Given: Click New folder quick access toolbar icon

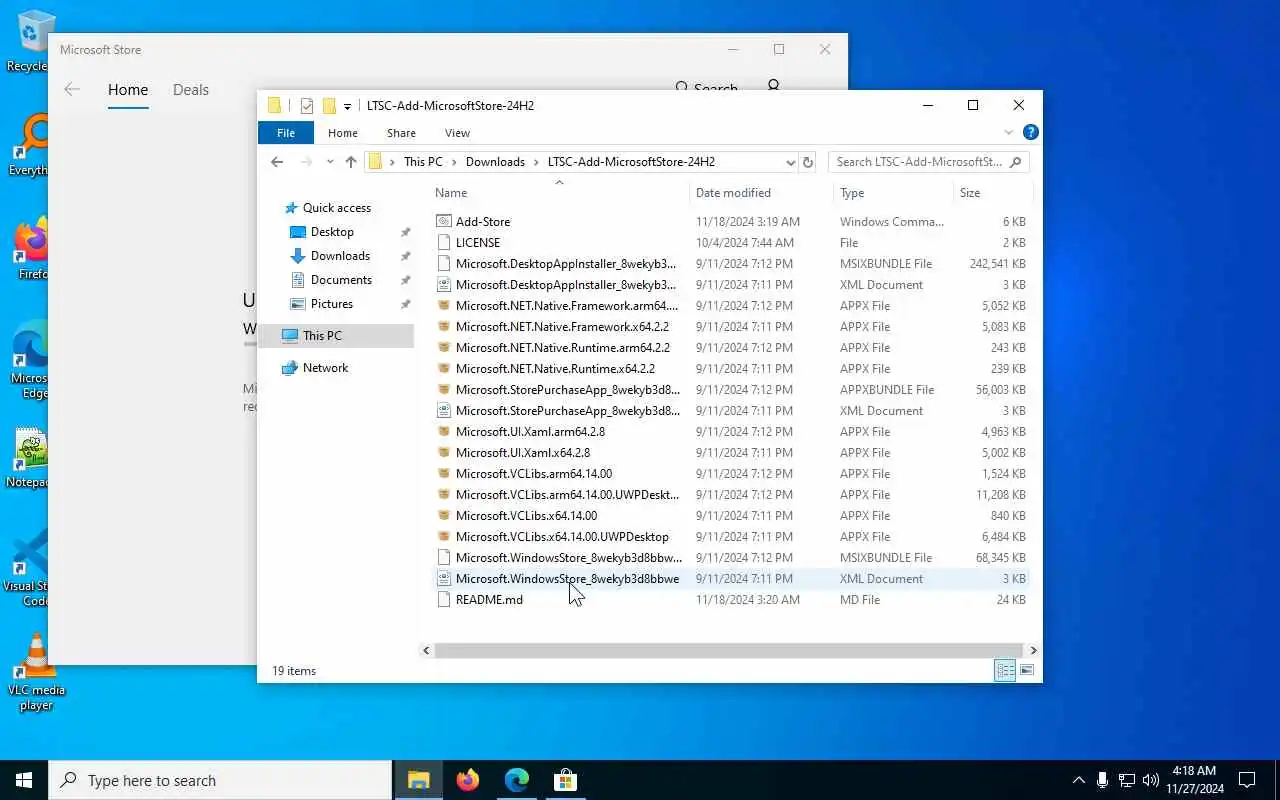Looking at the screenshot, I should (329, 106).
